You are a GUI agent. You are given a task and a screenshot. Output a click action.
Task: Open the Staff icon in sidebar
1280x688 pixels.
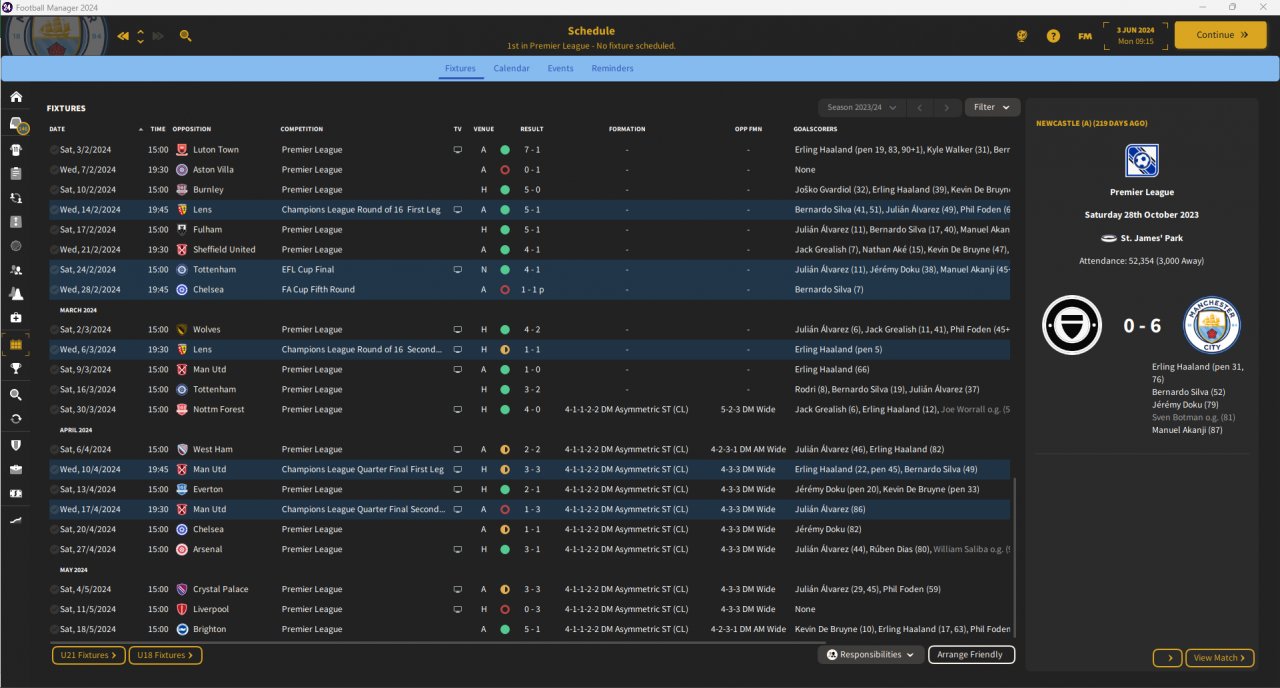coord(16,270)
